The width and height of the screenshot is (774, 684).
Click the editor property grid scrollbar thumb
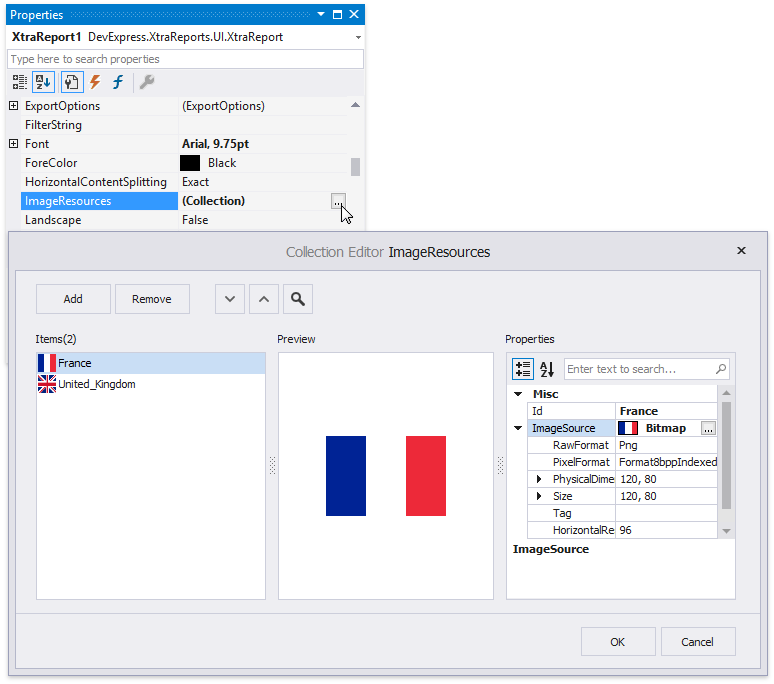coord(726,455)
